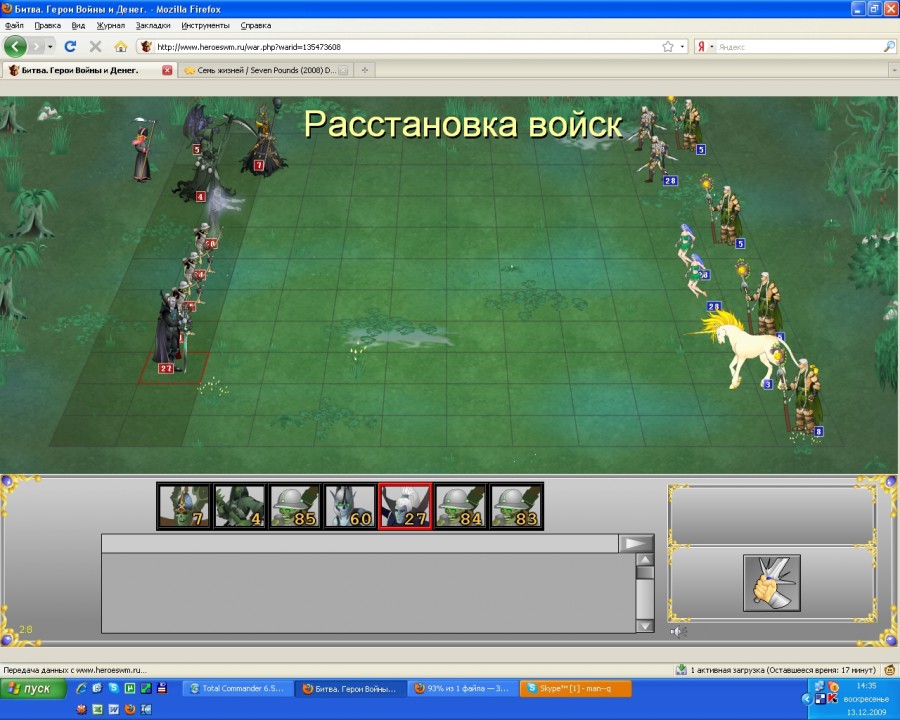This screenshot has height=720, width=900.
Task: Open the 93% download window from taskbar
Action: click(463, 688)
